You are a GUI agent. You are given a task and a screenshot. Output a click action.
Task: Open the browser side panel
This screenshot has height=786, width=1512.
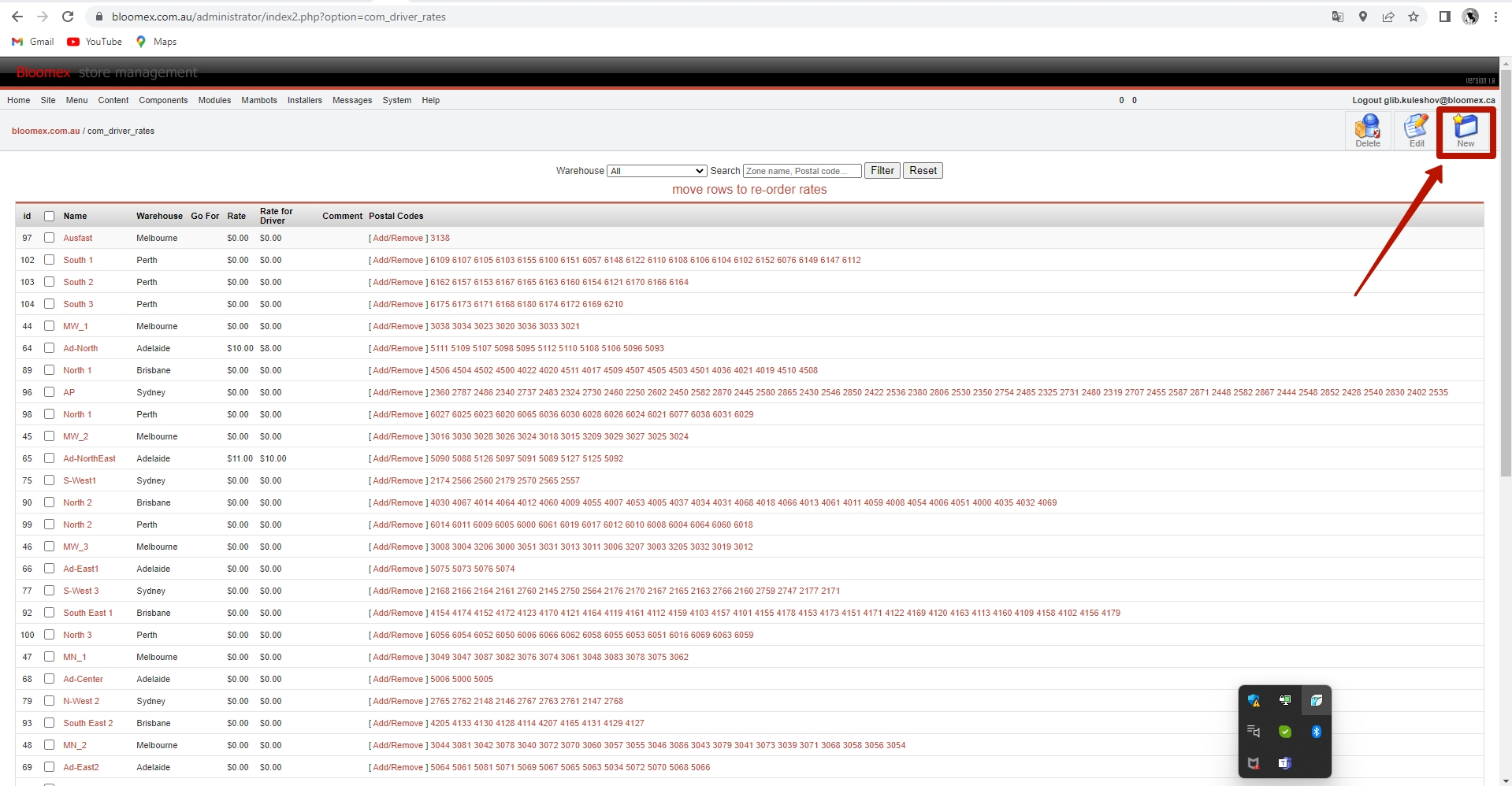tap(1444, 17)
